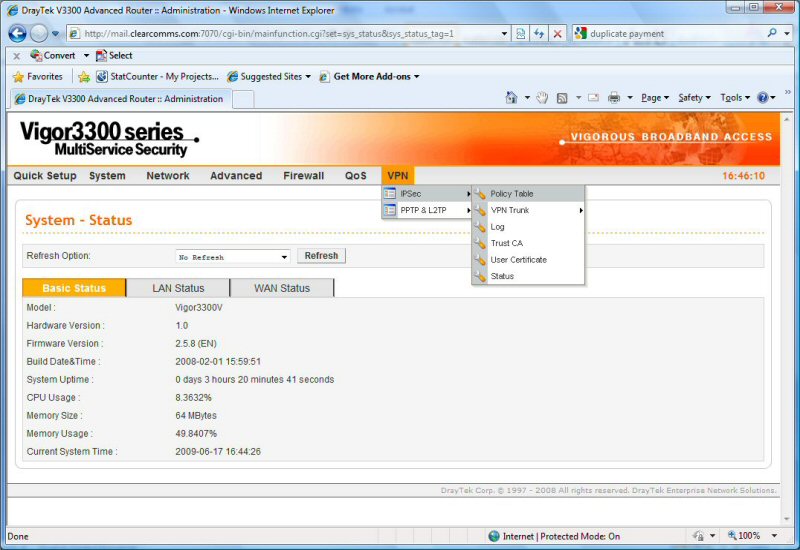
Task: Click the Convert toolbar button
Action: [53, 55]
